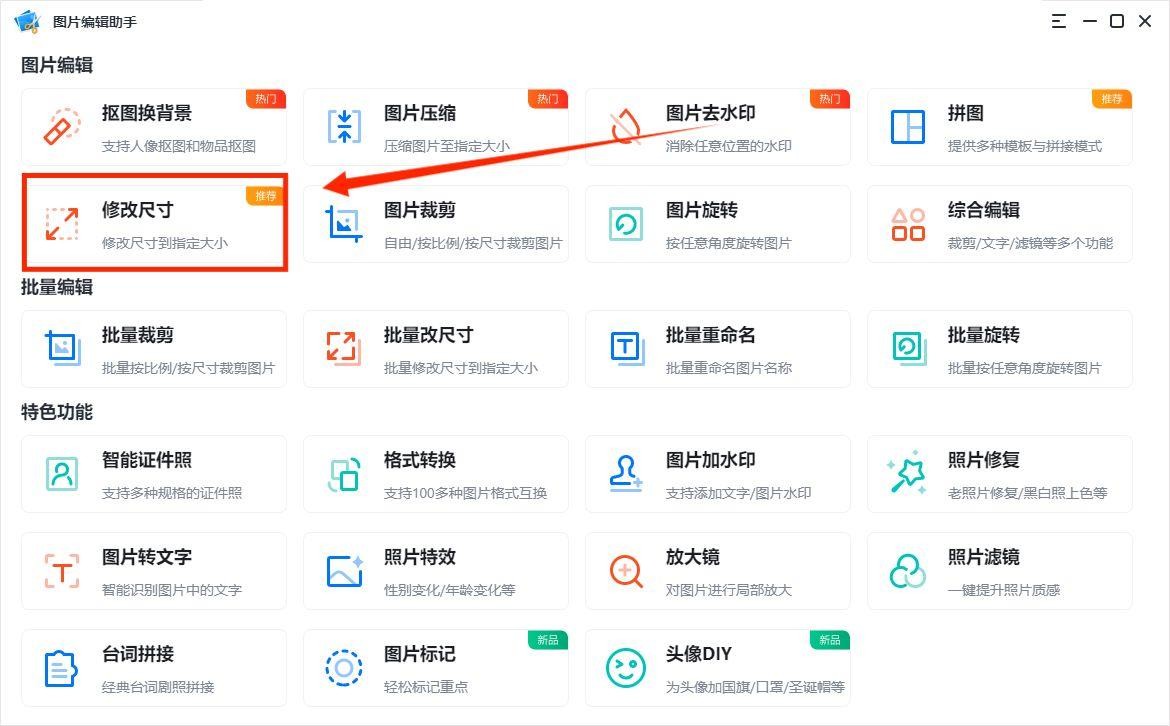Image resolution: width=1170 pixels, height=726 pixels.
Task: Open the hamburger menu in title bar
Action: click(x=1058, y=20)
